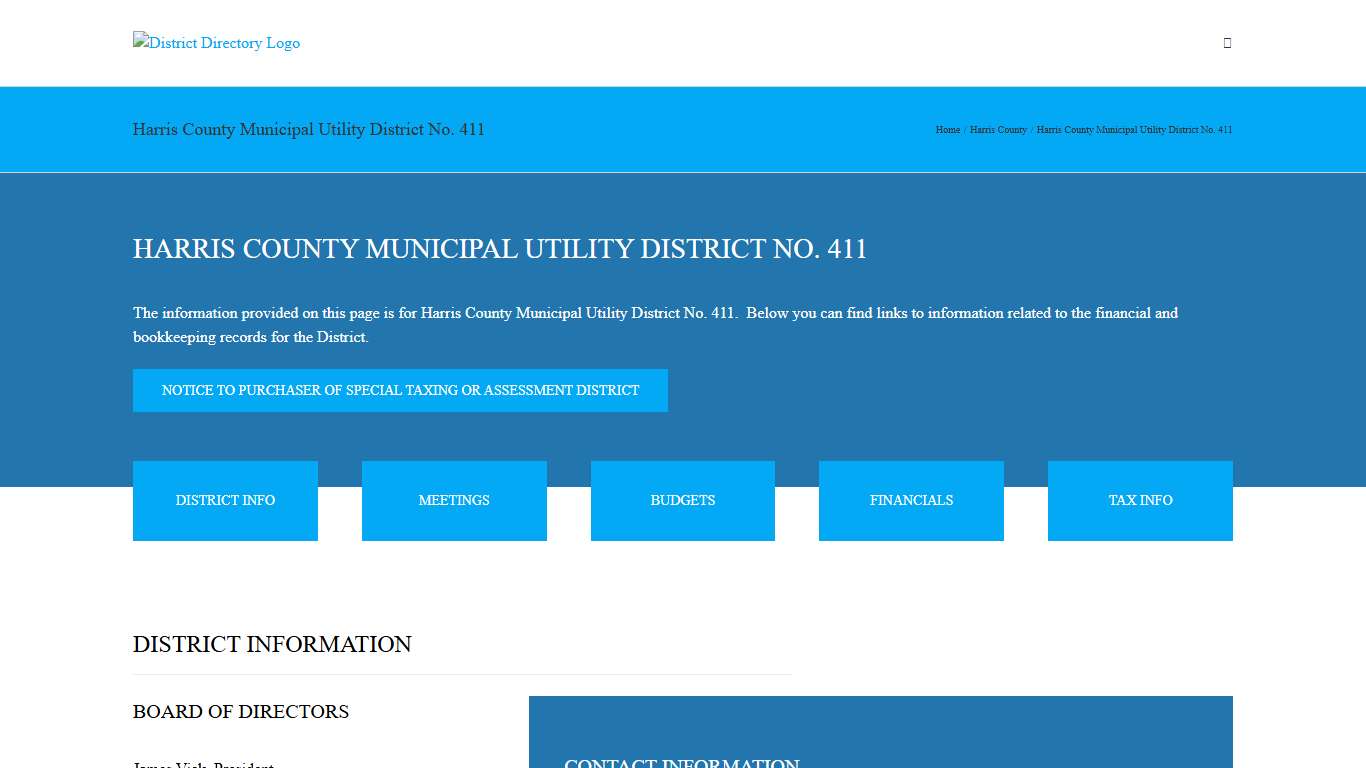Viewport: 1366px width, 768px height.
Task: Open the FINANCIALS navigation tile
Action: click(911, 500)
